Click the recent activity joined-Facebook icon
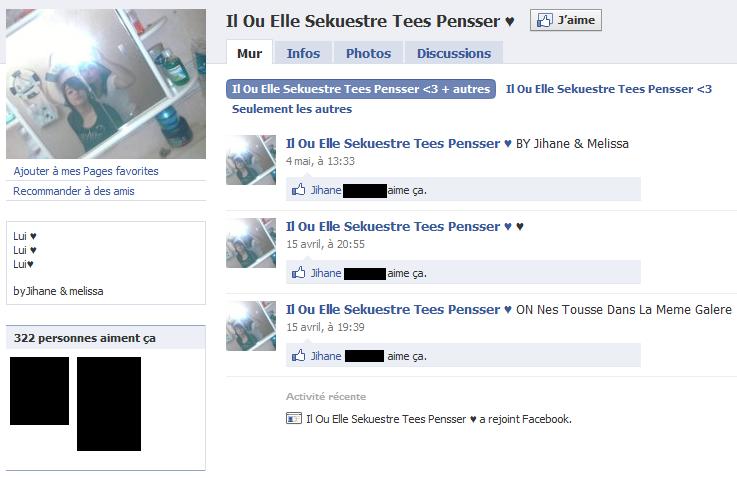737x478 pixels. pyautogui.click(x=294, y=418)
